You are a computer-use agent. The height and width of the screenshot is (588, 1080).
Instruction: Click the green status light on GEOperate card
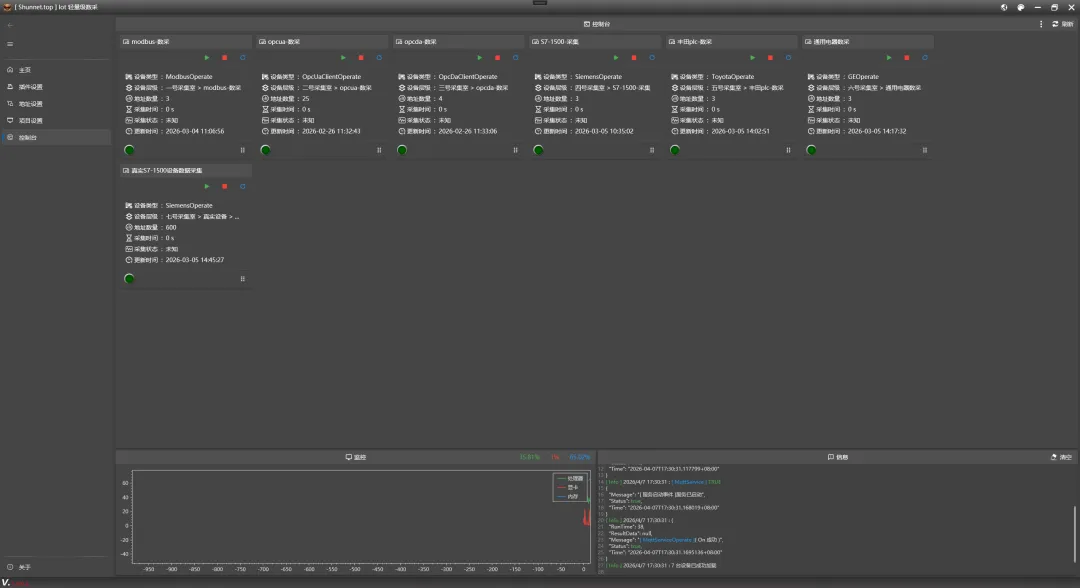(x=811, y=150)
